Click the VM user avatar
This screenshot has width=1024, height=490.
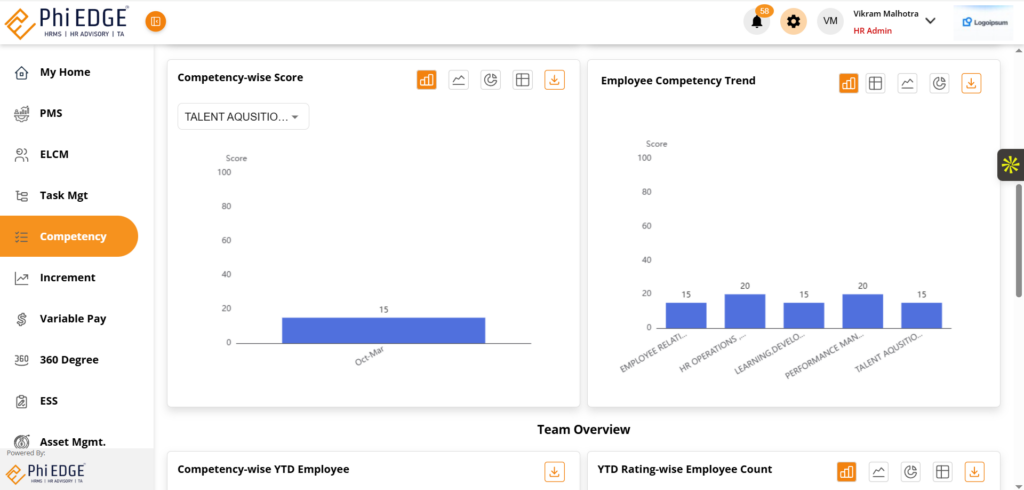click(x=830, y=22)
